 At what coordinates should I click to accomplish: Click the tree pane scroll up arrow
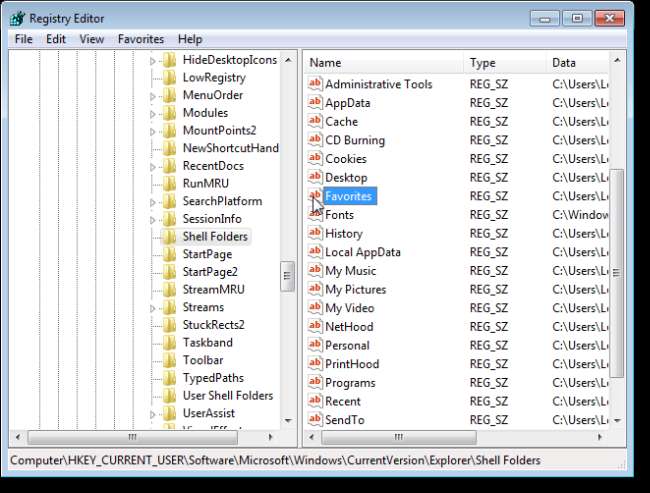pyautogui.click(x=288, y=61)
